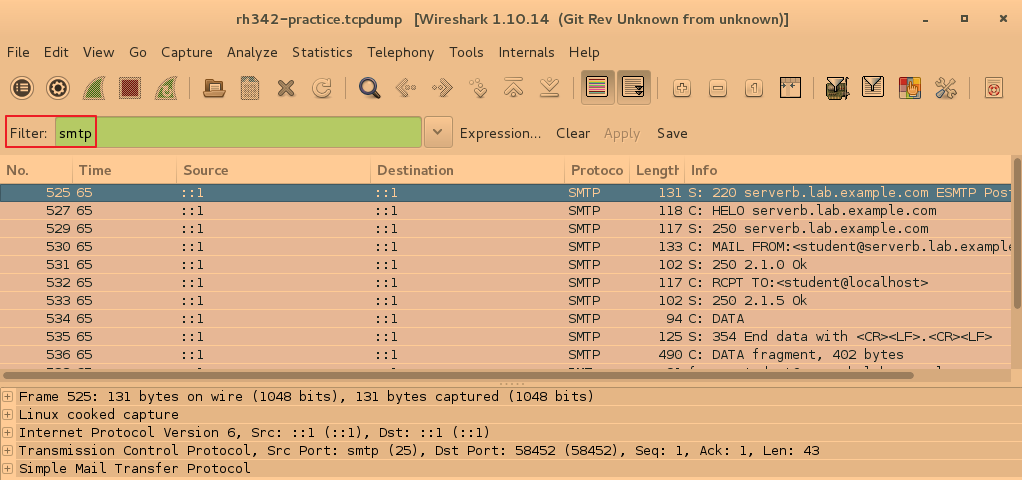1022x480 pixels.
Task: Open the coloring rules editor icon
Action: pos(909,88)
